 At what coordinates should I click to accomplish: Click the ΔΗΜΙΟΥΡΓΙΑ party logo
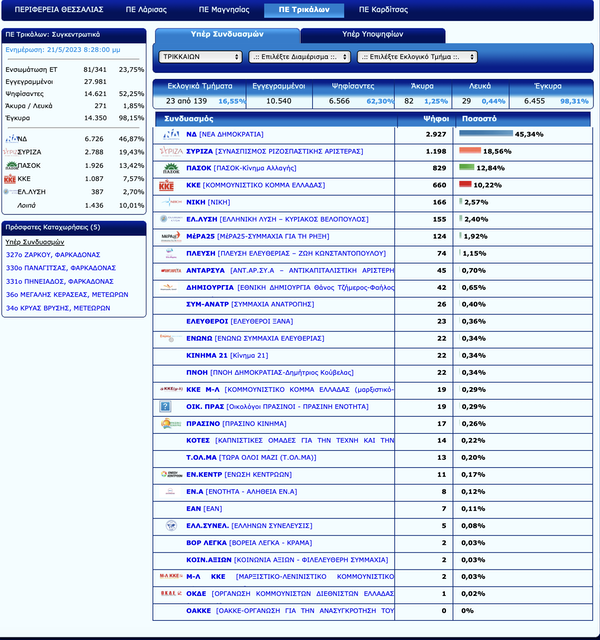tap(168, 287)
